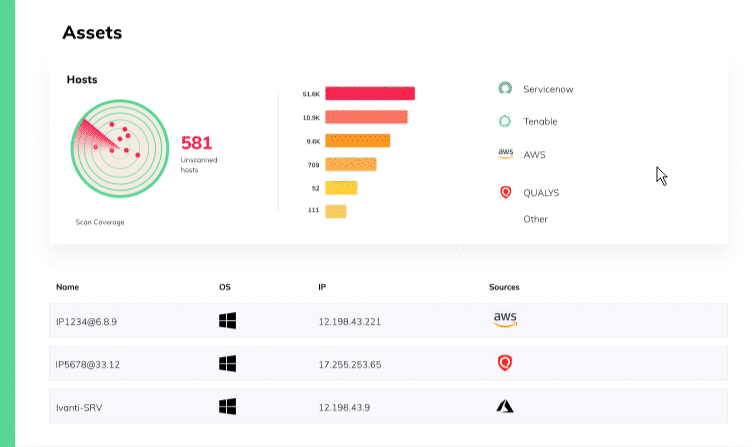
Task: Click the Qualys source icon for IP5678@33.12
Action: tap(505, 363)
